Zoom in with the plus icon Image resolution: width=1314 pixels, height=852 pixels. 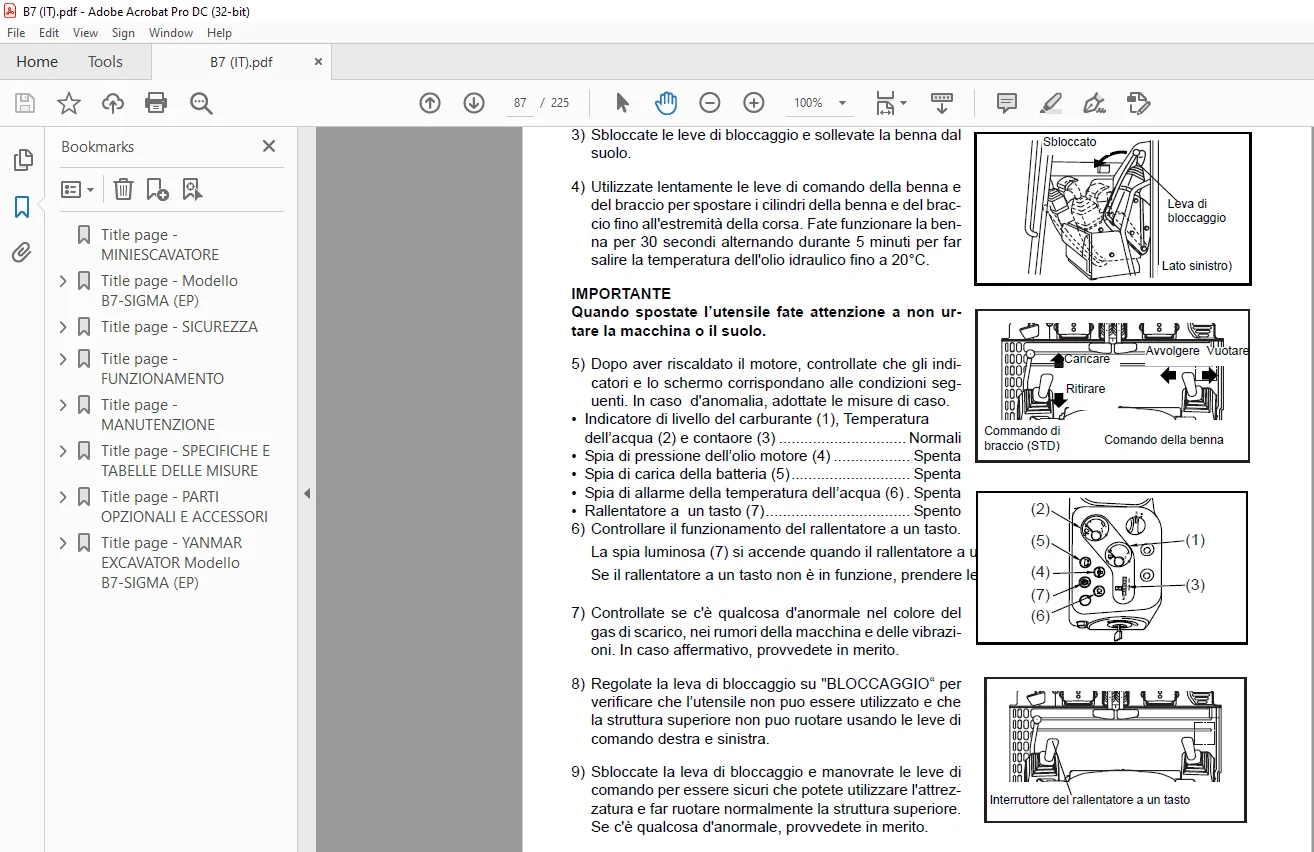(754, 103)
